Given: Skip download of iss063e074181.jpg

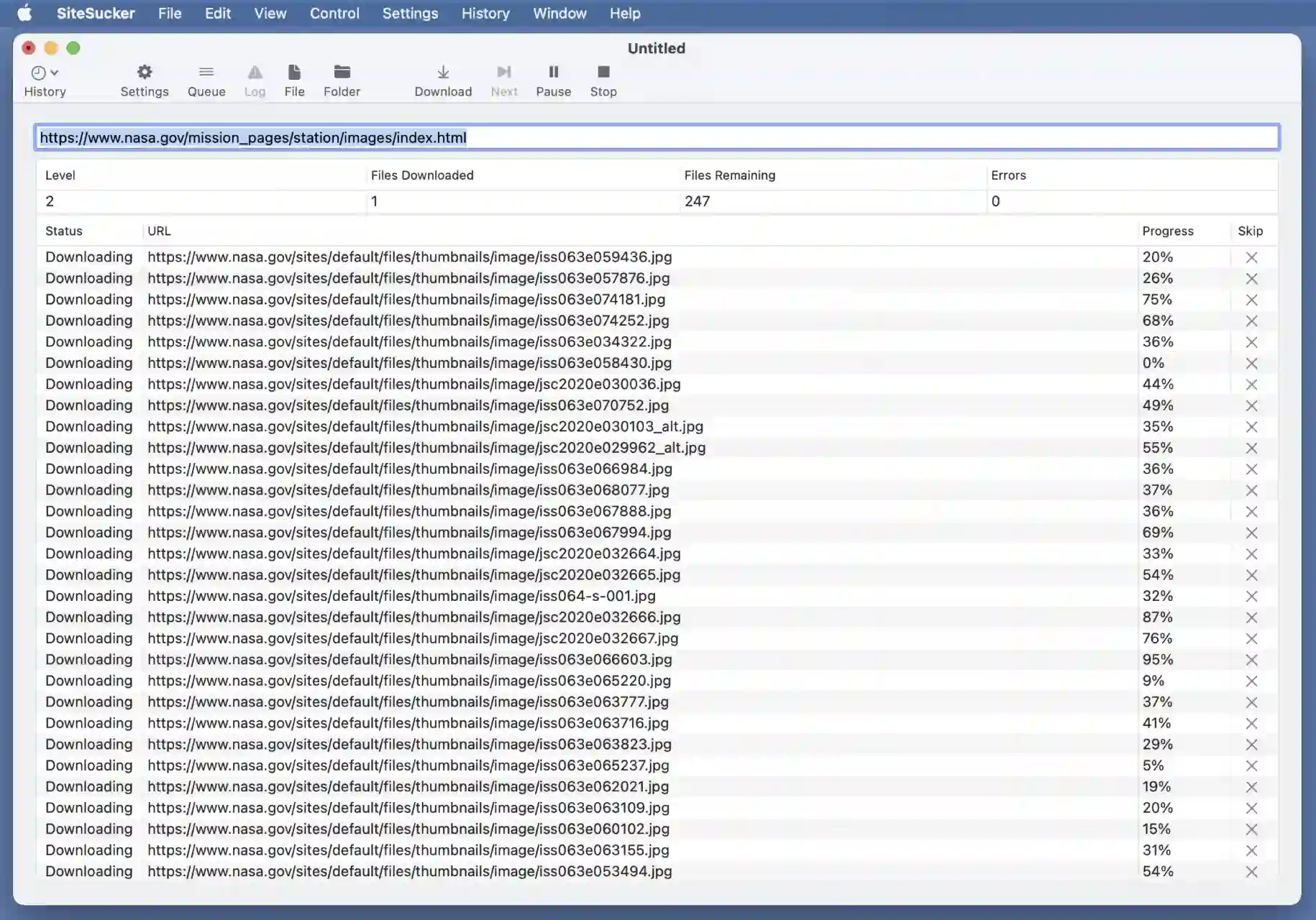Looking at the screenshot, I should 1251,300.
